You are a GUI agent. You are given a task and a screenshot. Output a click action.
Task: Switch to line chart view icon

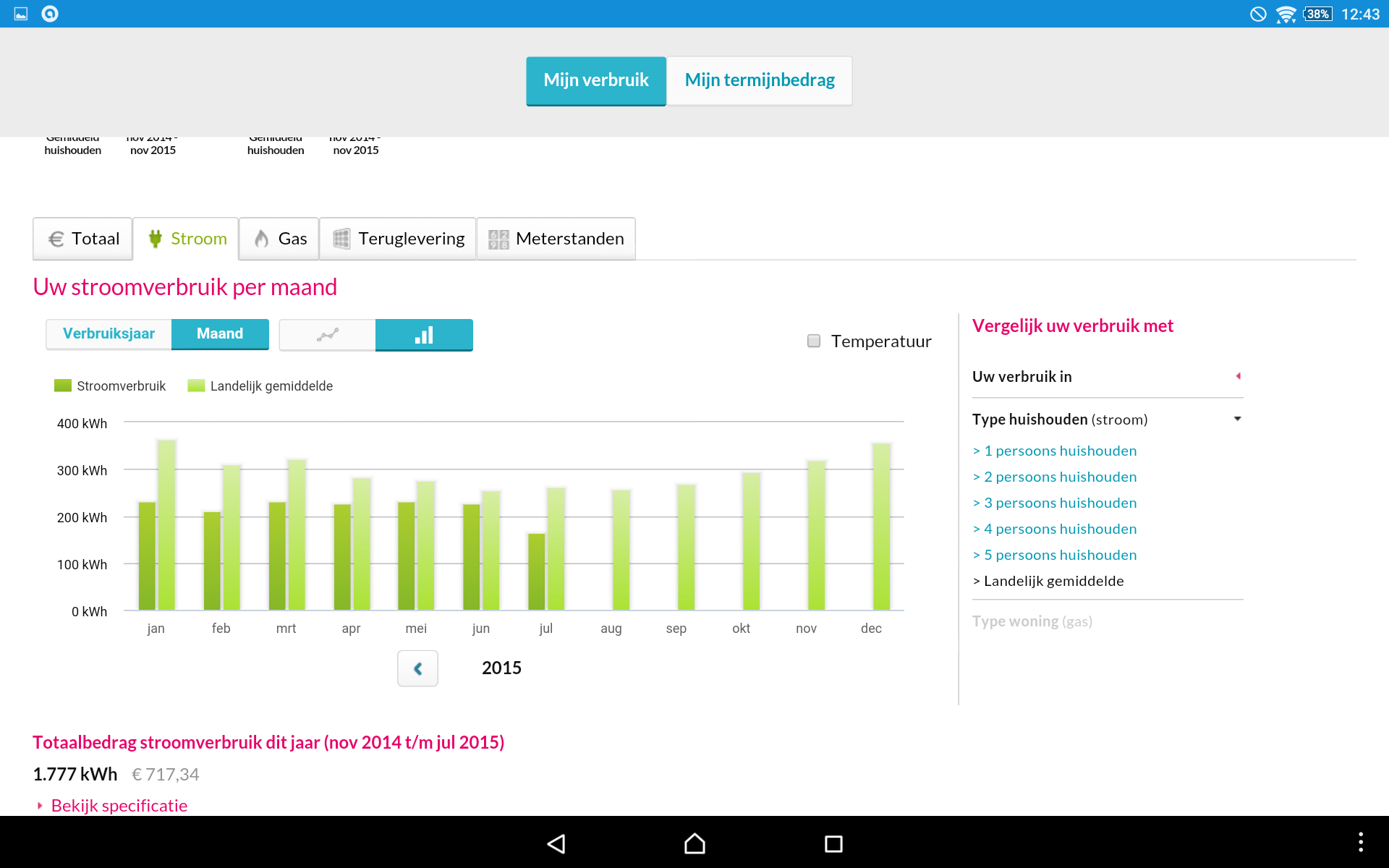(x=327, y=335)
